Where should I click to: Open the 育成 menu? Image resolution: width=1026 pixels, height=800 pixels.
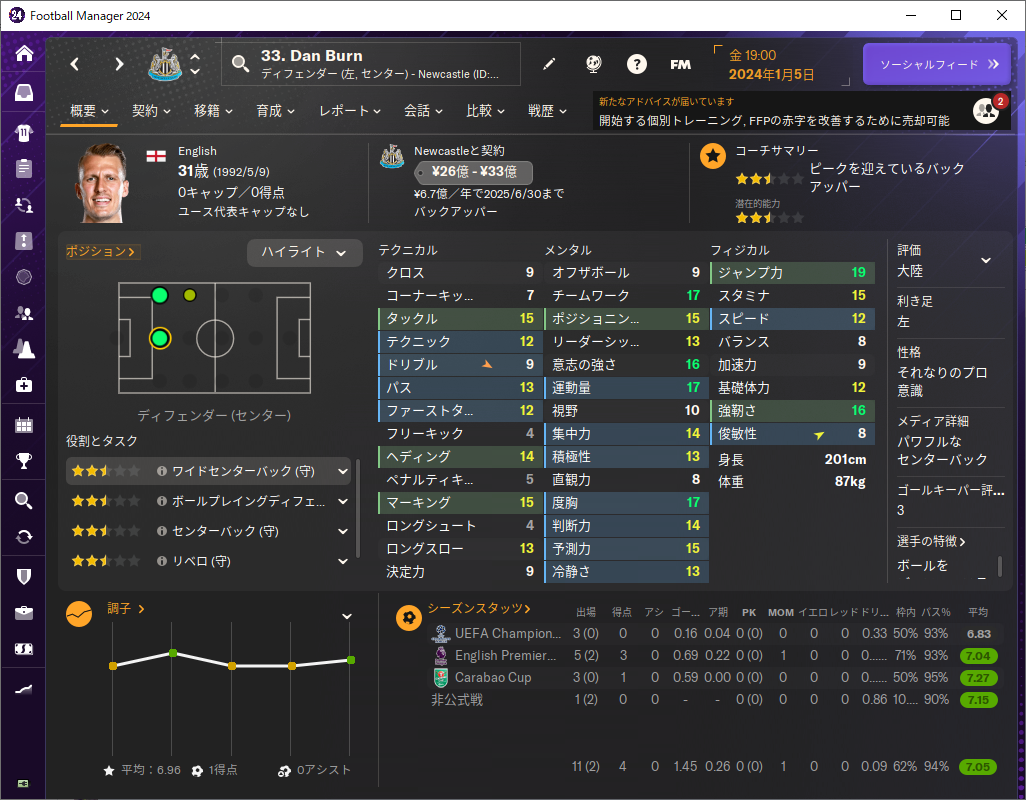(x=275, y=111)
